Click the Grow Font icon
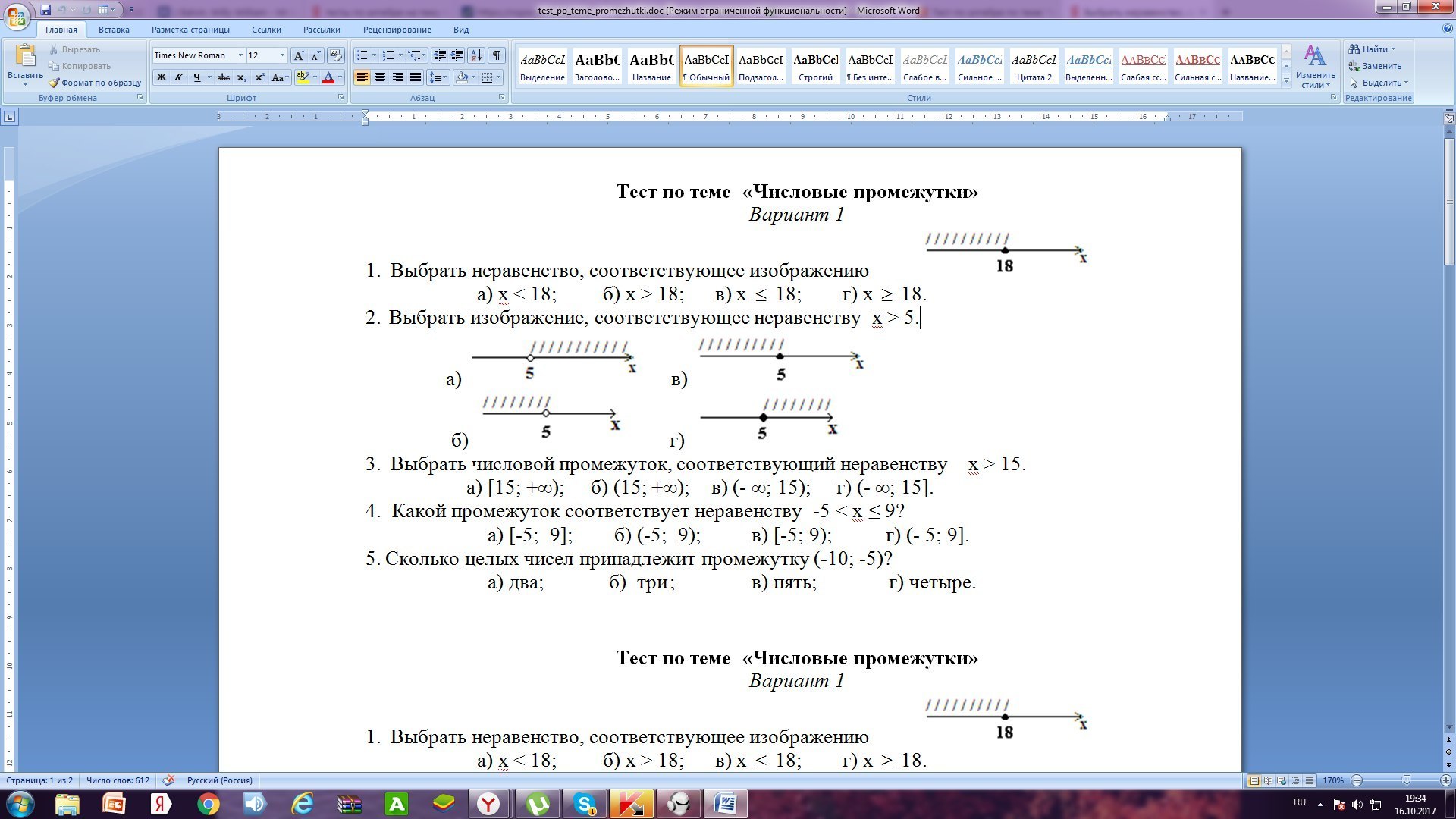This screenshot has height=819, width=1456. (x=299, y=55)
